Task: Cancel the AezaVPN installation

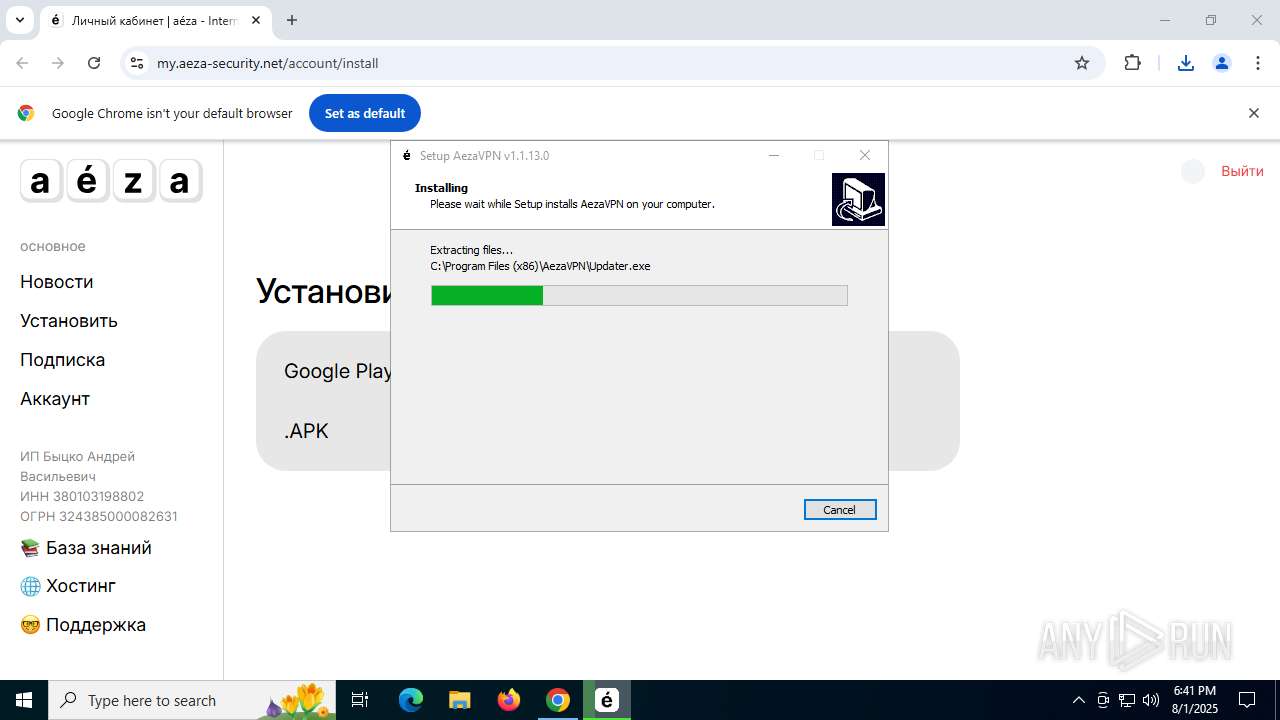Action: pyautogui.click(x=840, y=510)
